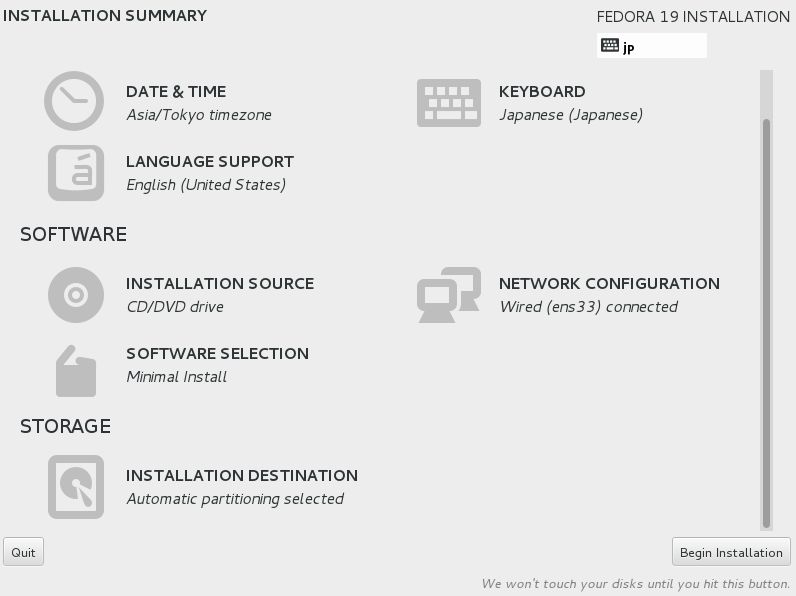Viewport: 796px width, 596px height.
Task: Click the DATE & TIME heading
Action: (176, 91)
